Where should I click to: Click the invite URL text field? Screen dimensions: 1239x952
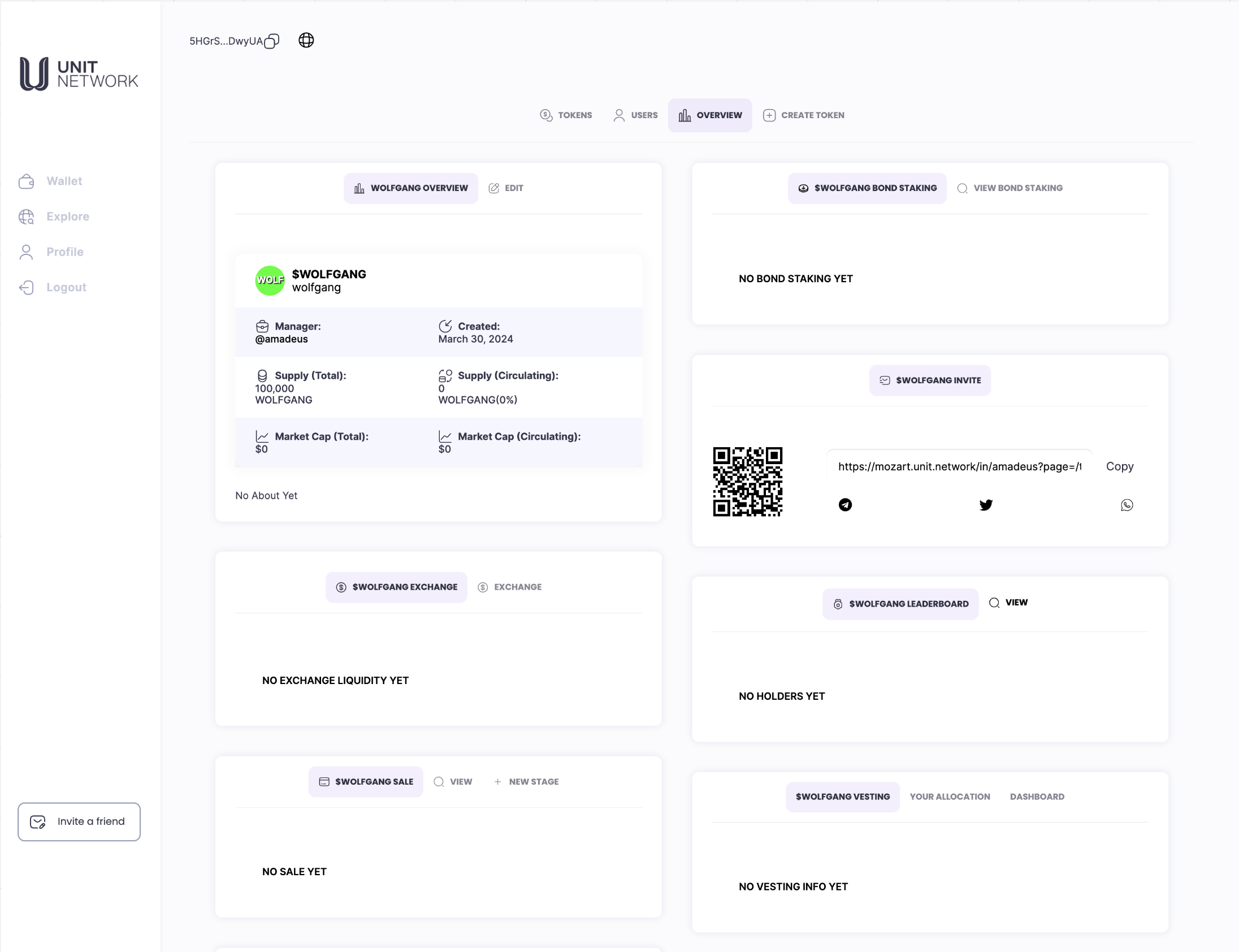(959, 466)
